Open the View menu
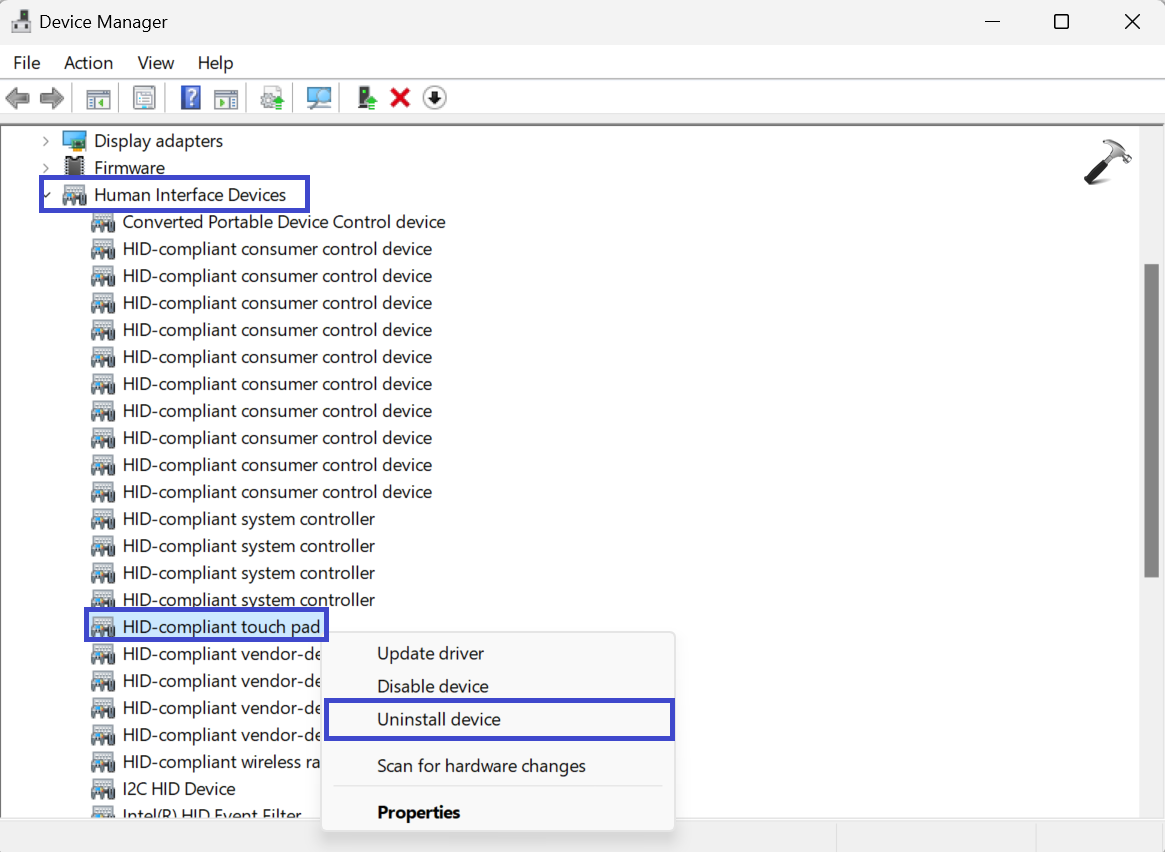This screenshot has width=1165, height=852. [155, 63]
